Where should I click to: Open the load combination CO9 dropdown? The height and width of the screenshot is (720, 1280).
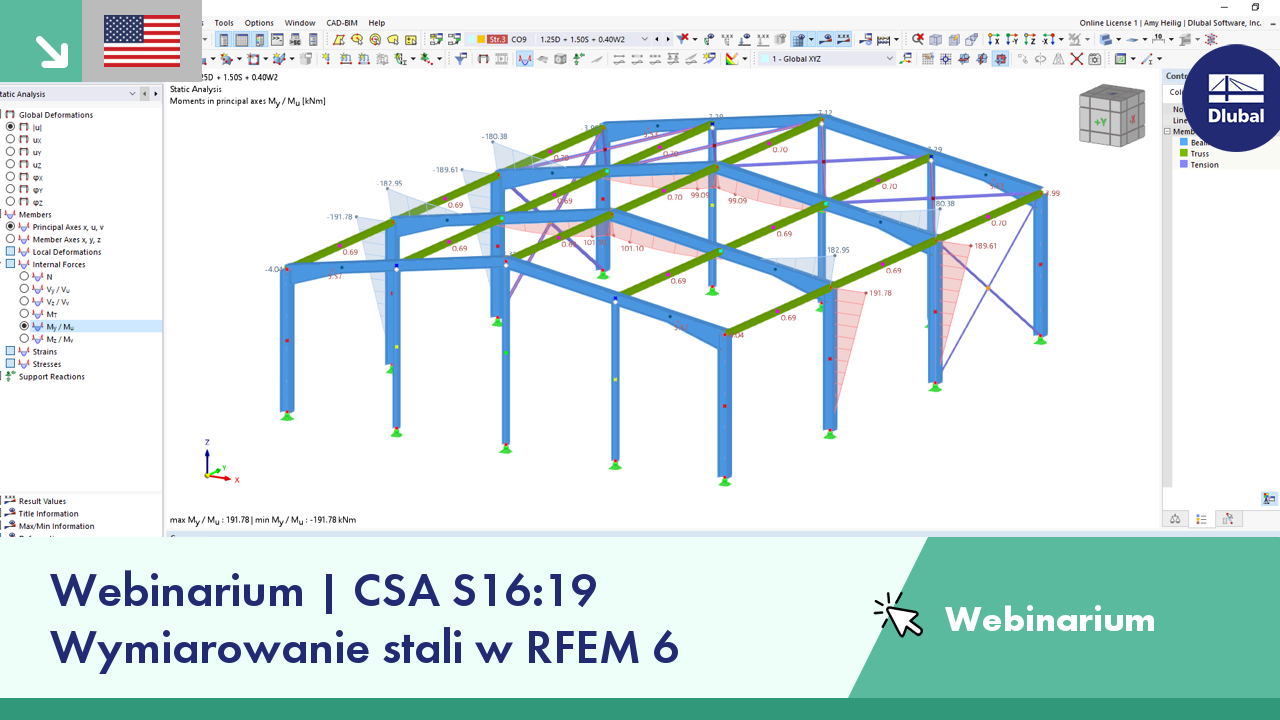pyautogui.click(x=644, y=39)
